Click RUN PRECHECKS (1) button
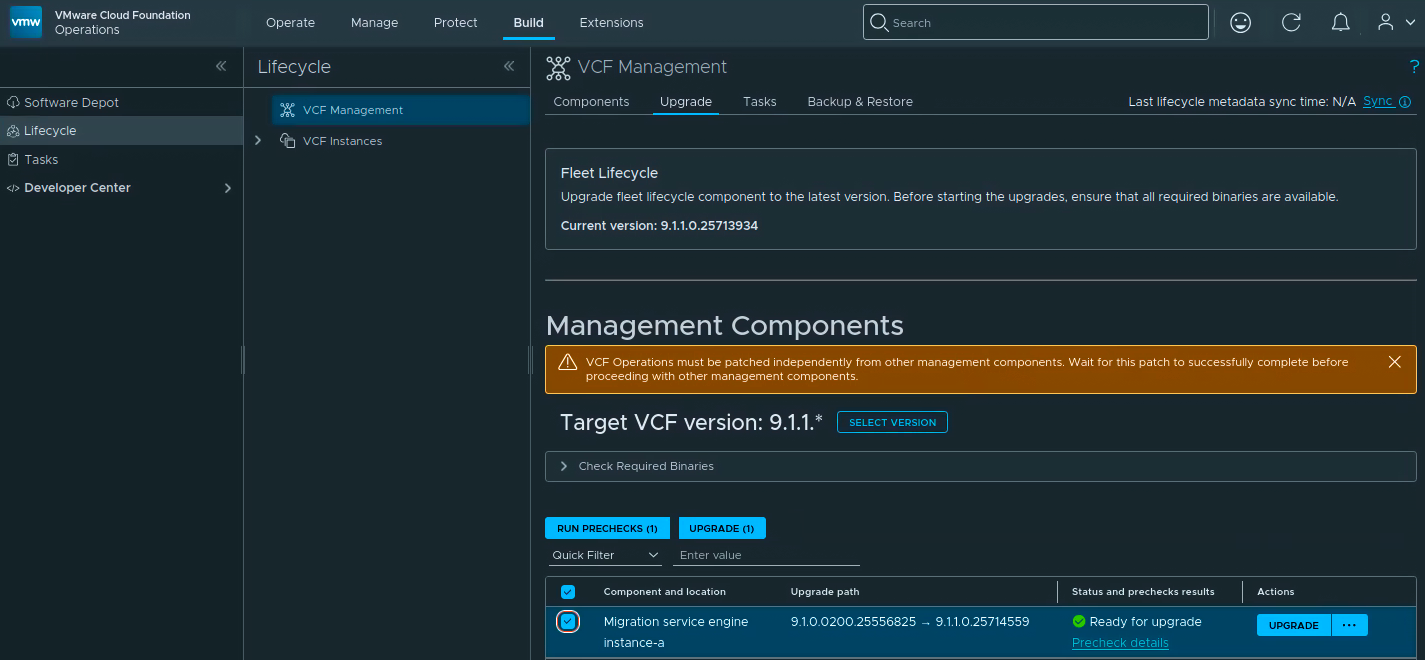 [607, 528]
